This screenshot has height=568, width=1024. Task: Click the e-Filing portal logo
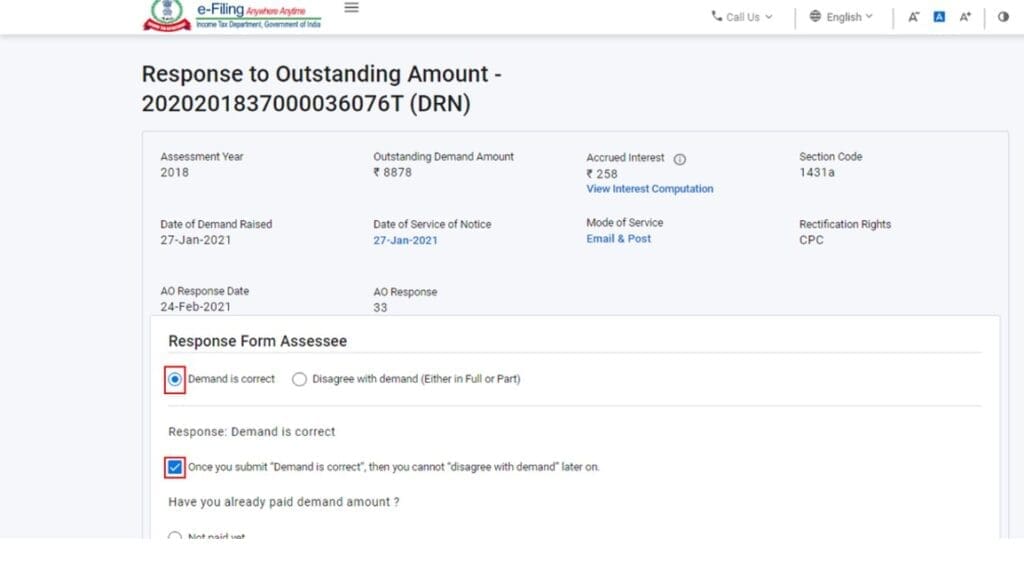coord(232,15)
